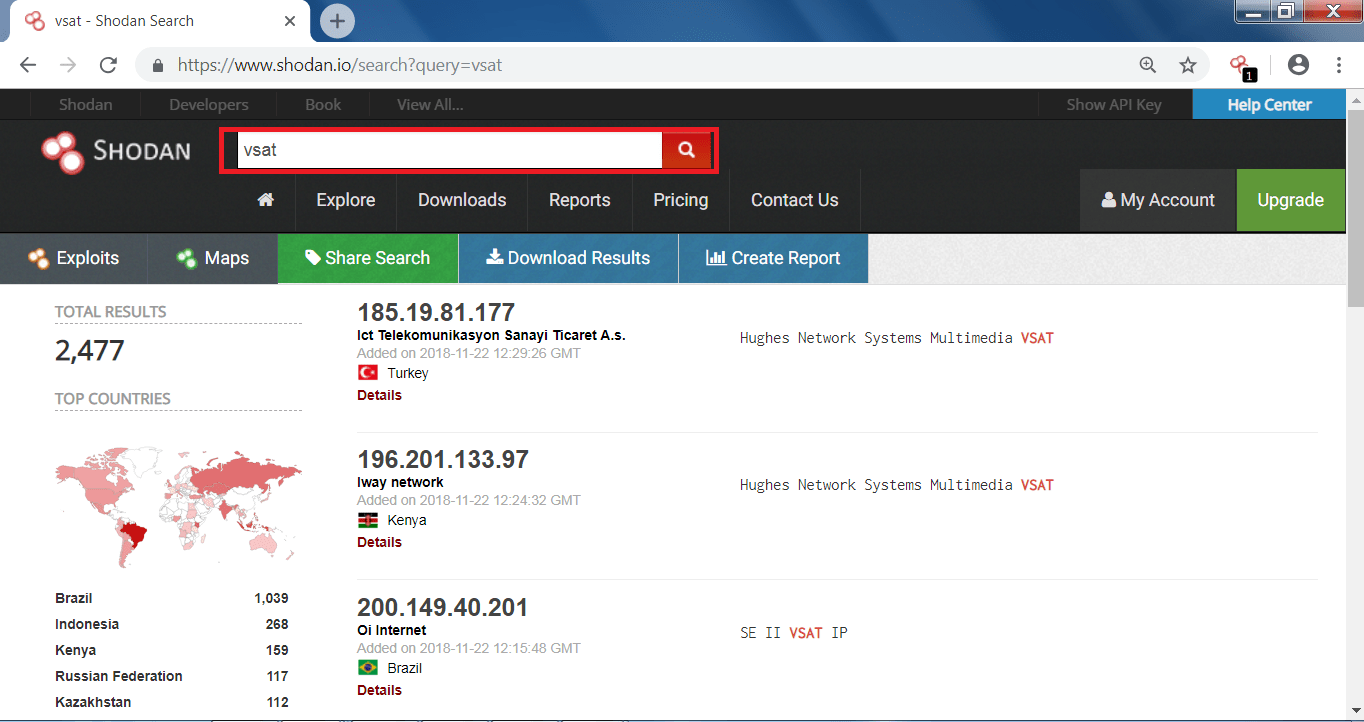Go back to previous page
Screen dimensions: 1364x722
tap(28, 65)
